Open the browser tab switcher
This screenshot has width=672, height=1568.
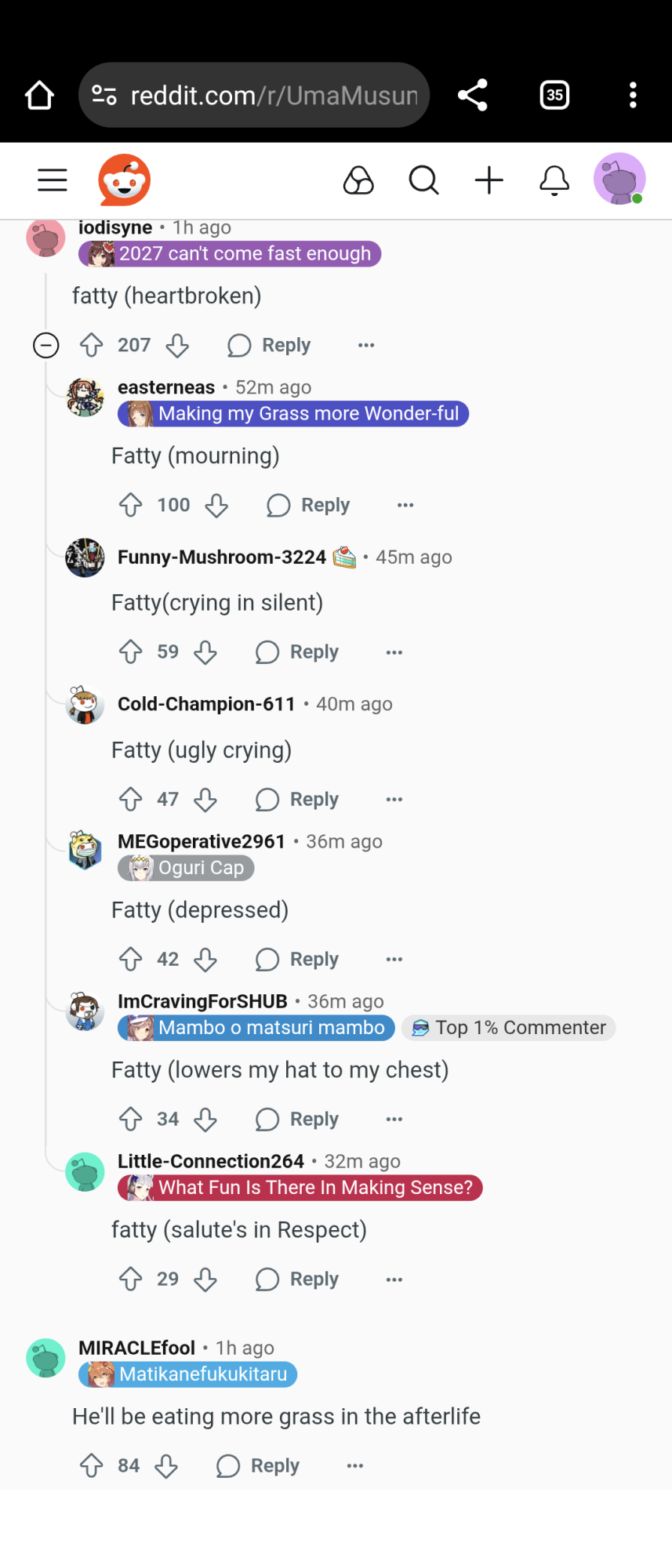click(x=554, y=96)
